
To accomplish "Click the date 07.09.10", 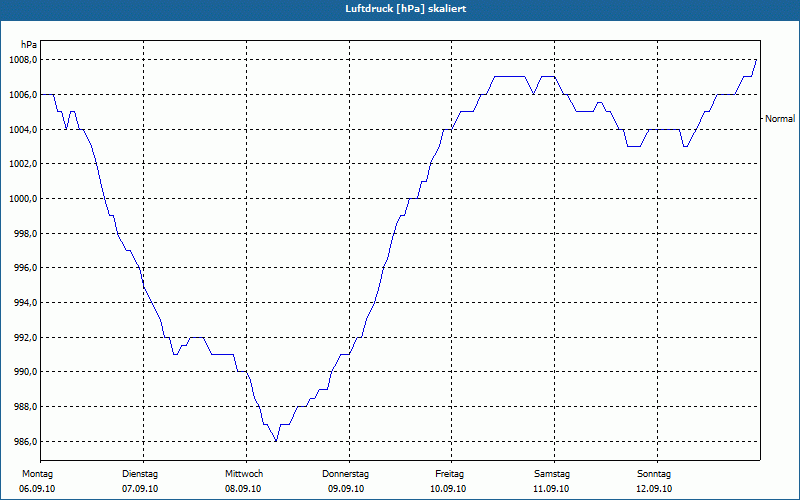I will point(140,489).
